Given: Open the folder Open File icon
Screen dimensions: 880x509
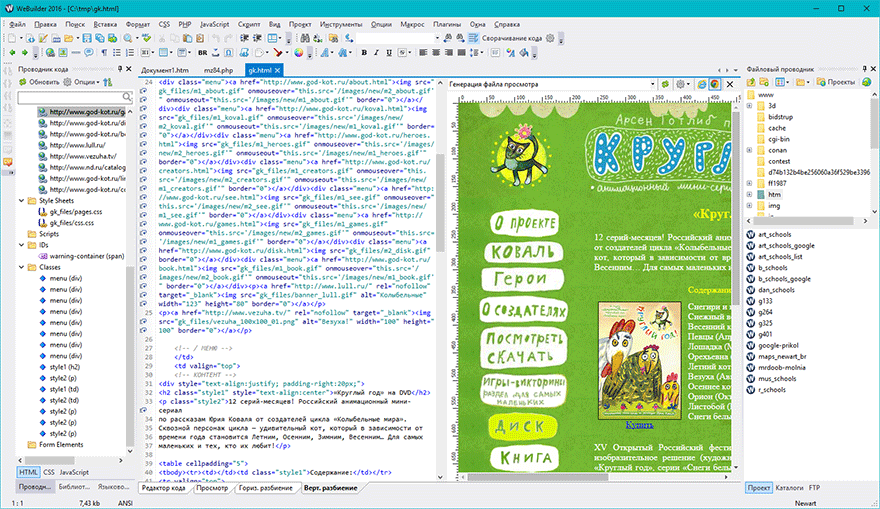Looking at the screenshot, I should [68, 38].
